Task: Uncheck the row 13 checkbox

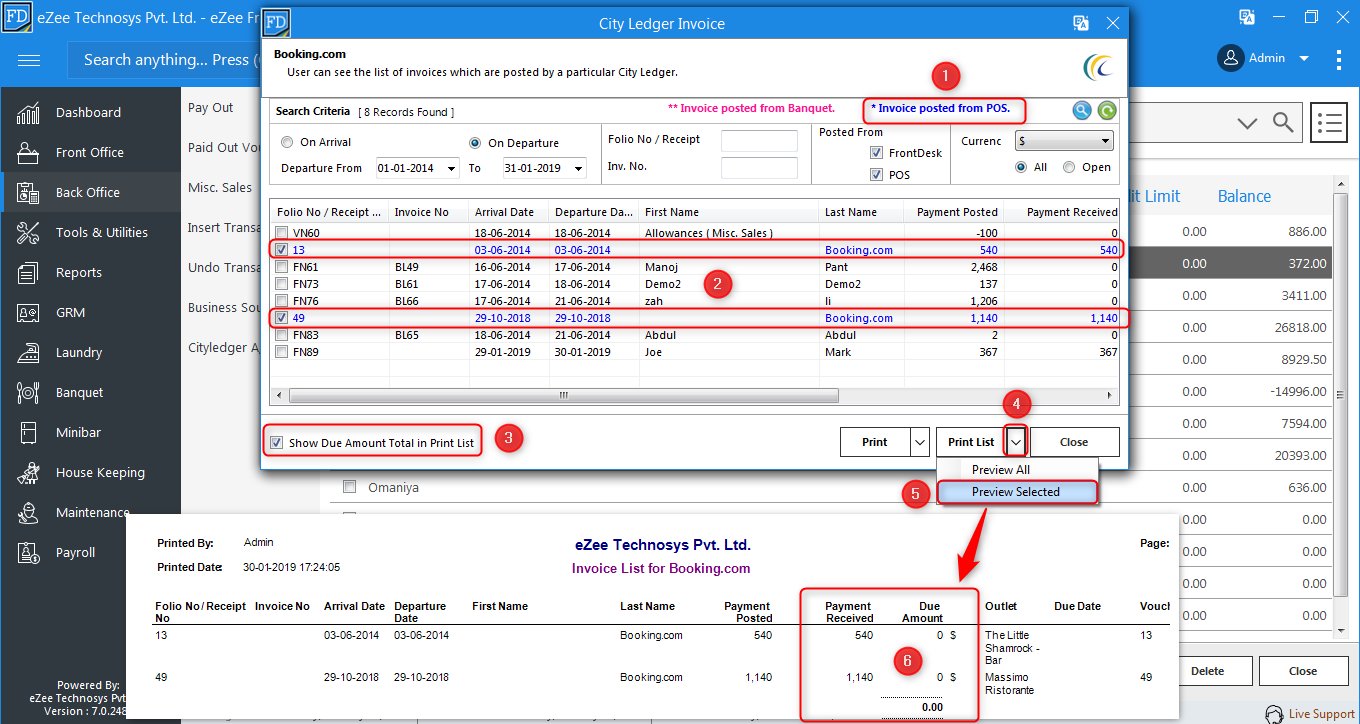Action: pyautogui.click(x=282, y=250)
